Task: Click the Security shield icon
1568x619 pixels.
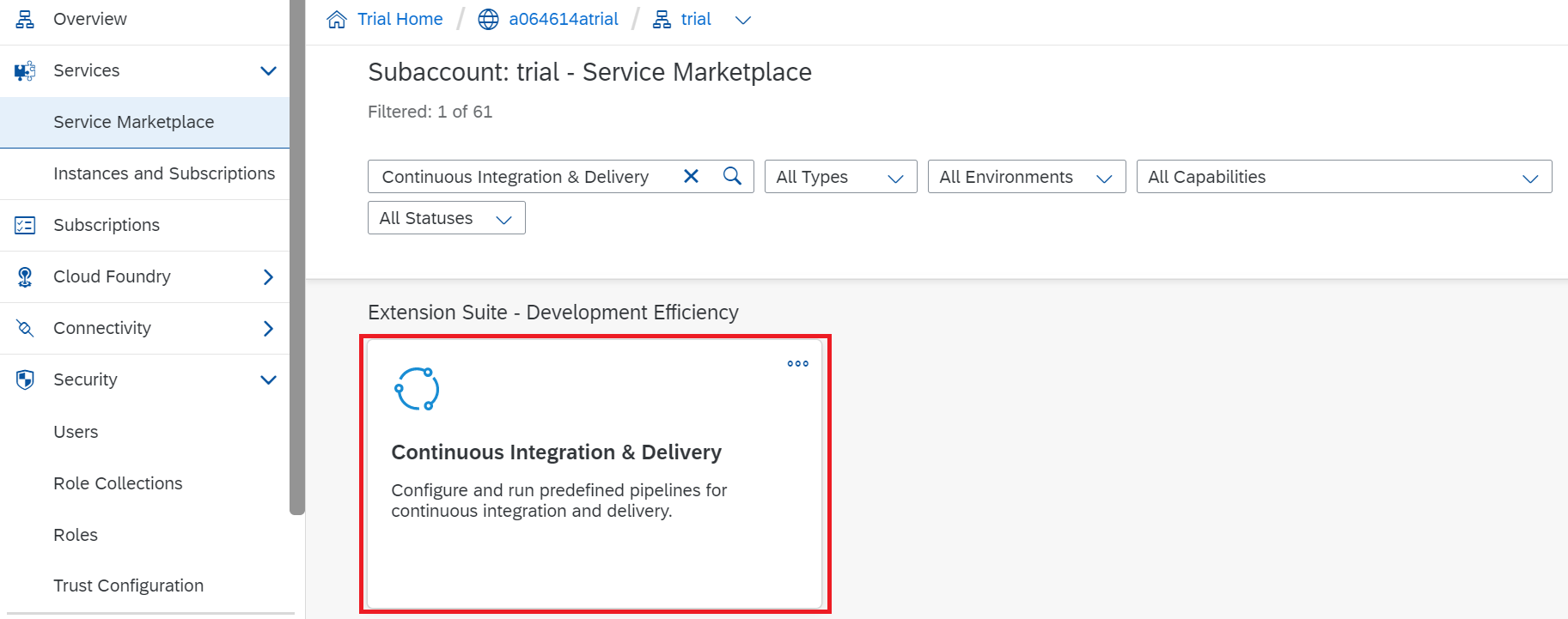Action: [x=25, y=379]
